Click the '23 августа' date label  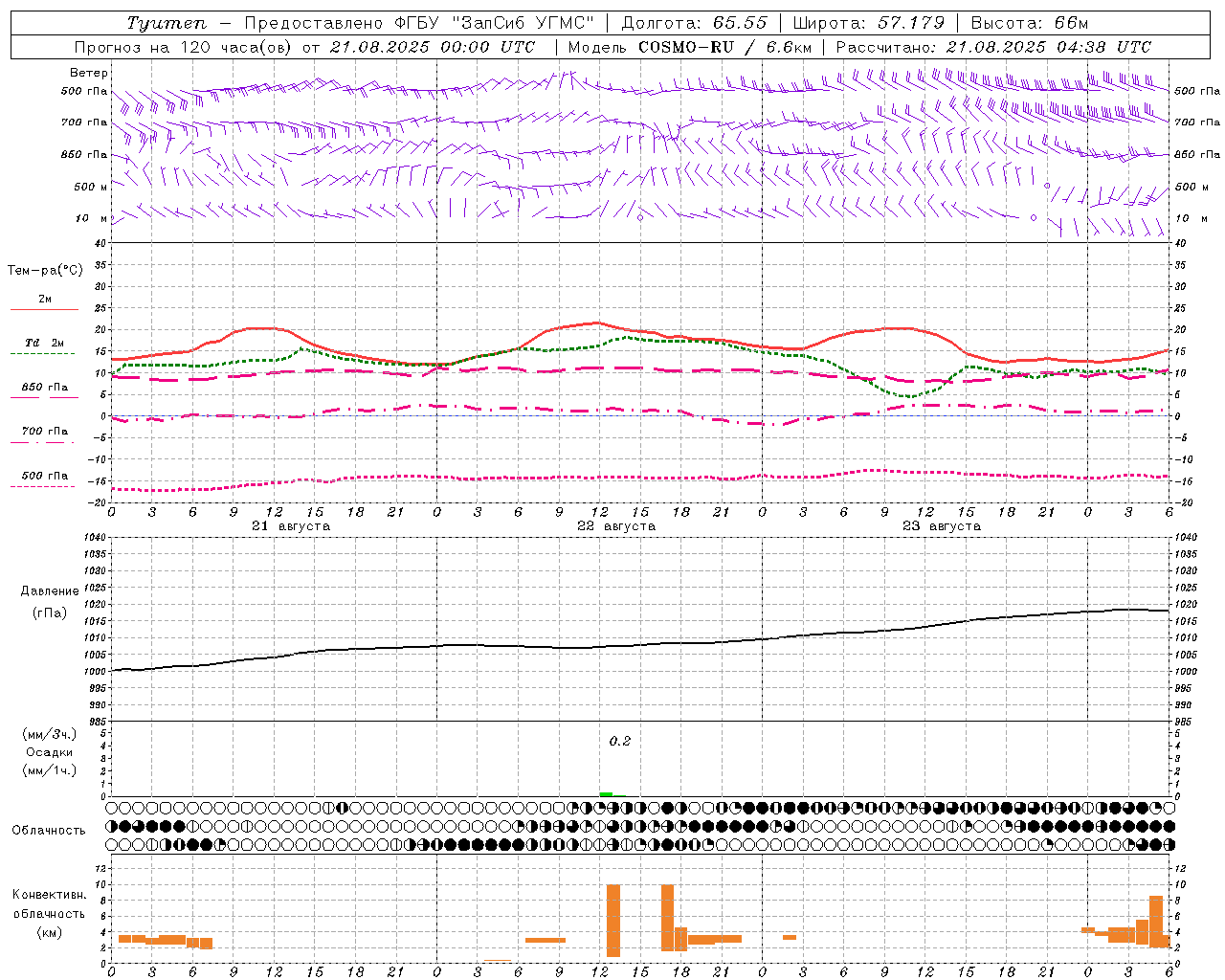[x=942, y=526]
